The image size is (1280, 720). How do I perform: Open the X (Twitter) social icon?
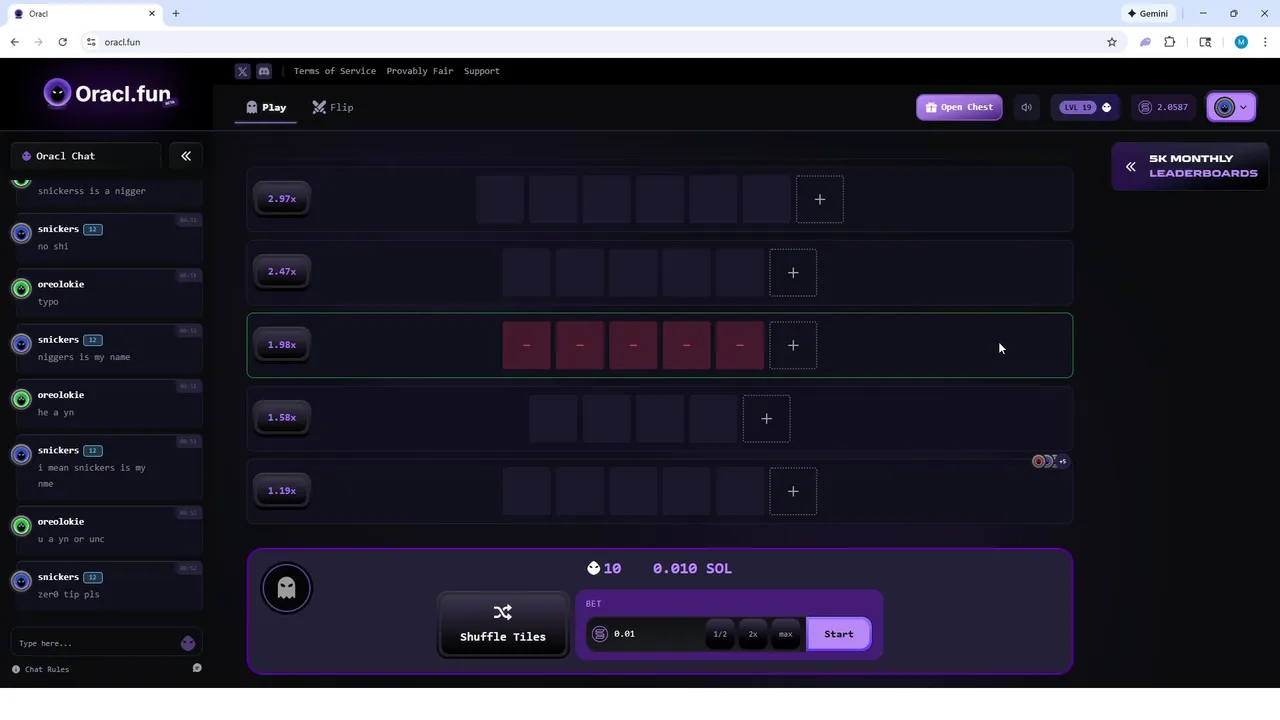(x=242, y=71)
